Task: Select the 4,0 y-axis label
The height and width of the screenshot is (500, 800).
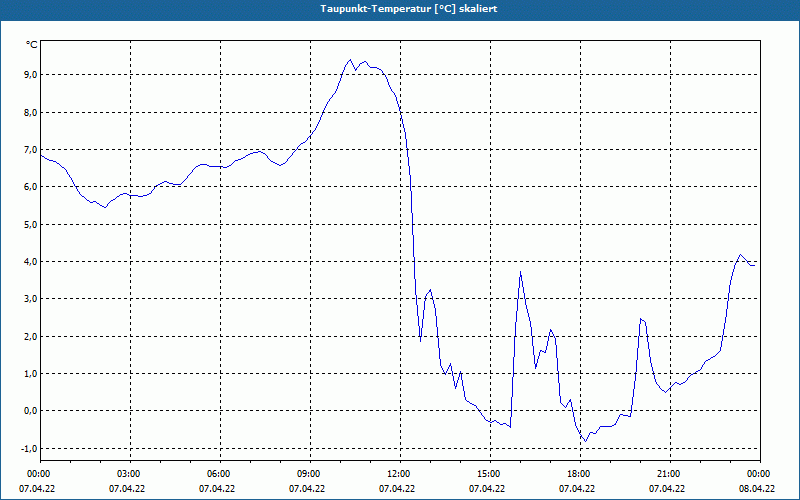Action: tap(30, 262)
